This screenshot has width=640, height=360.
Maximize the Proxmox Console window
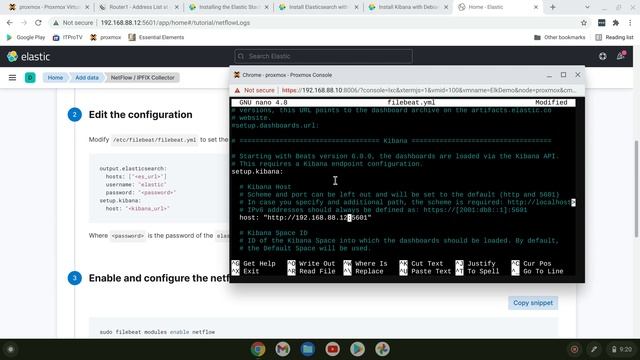click(563, 75)
